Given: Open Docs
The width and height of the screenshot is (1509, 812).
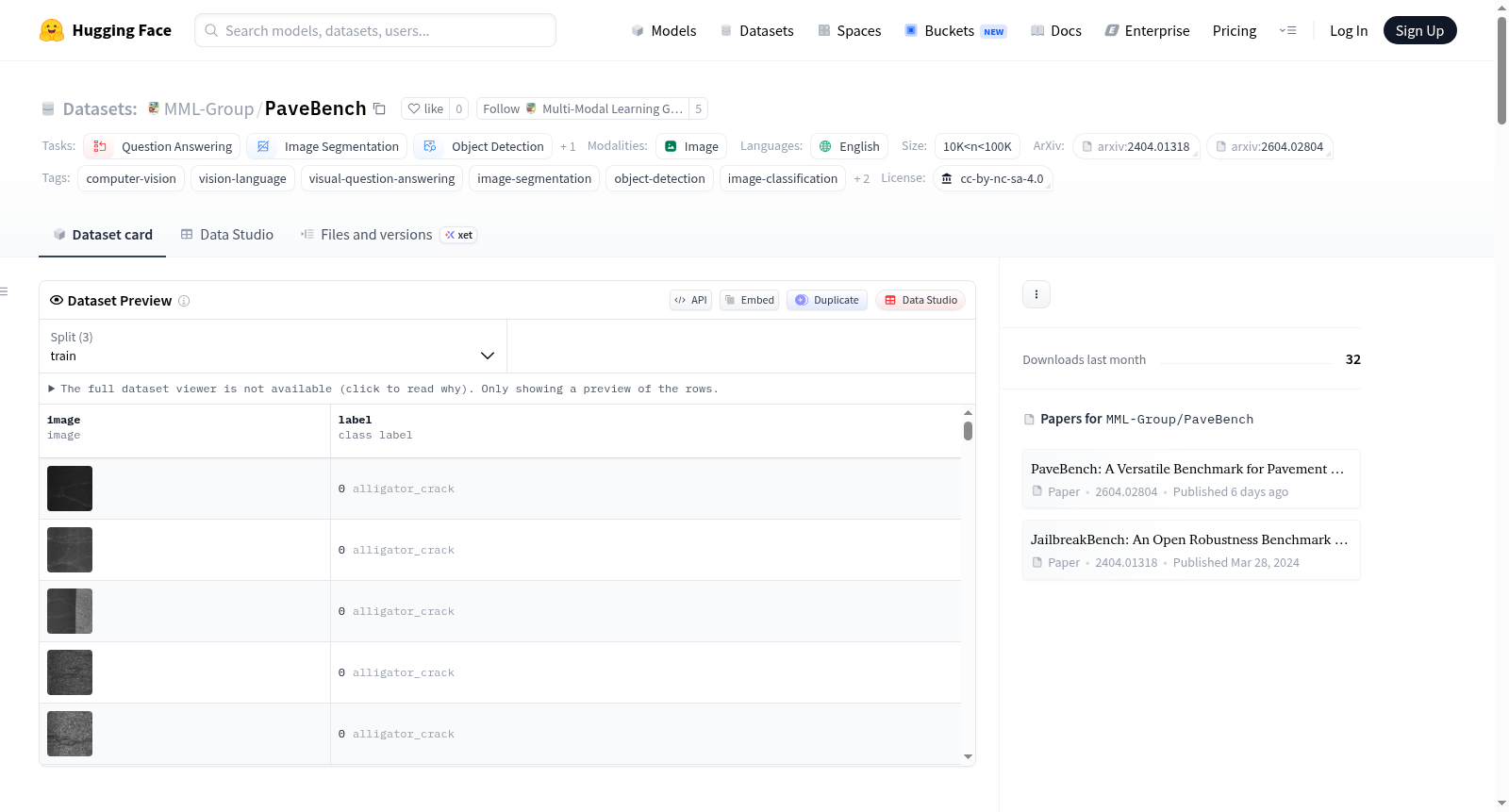Looking at the screenshot, I should pyautogui.click(x=1056, y=31).
